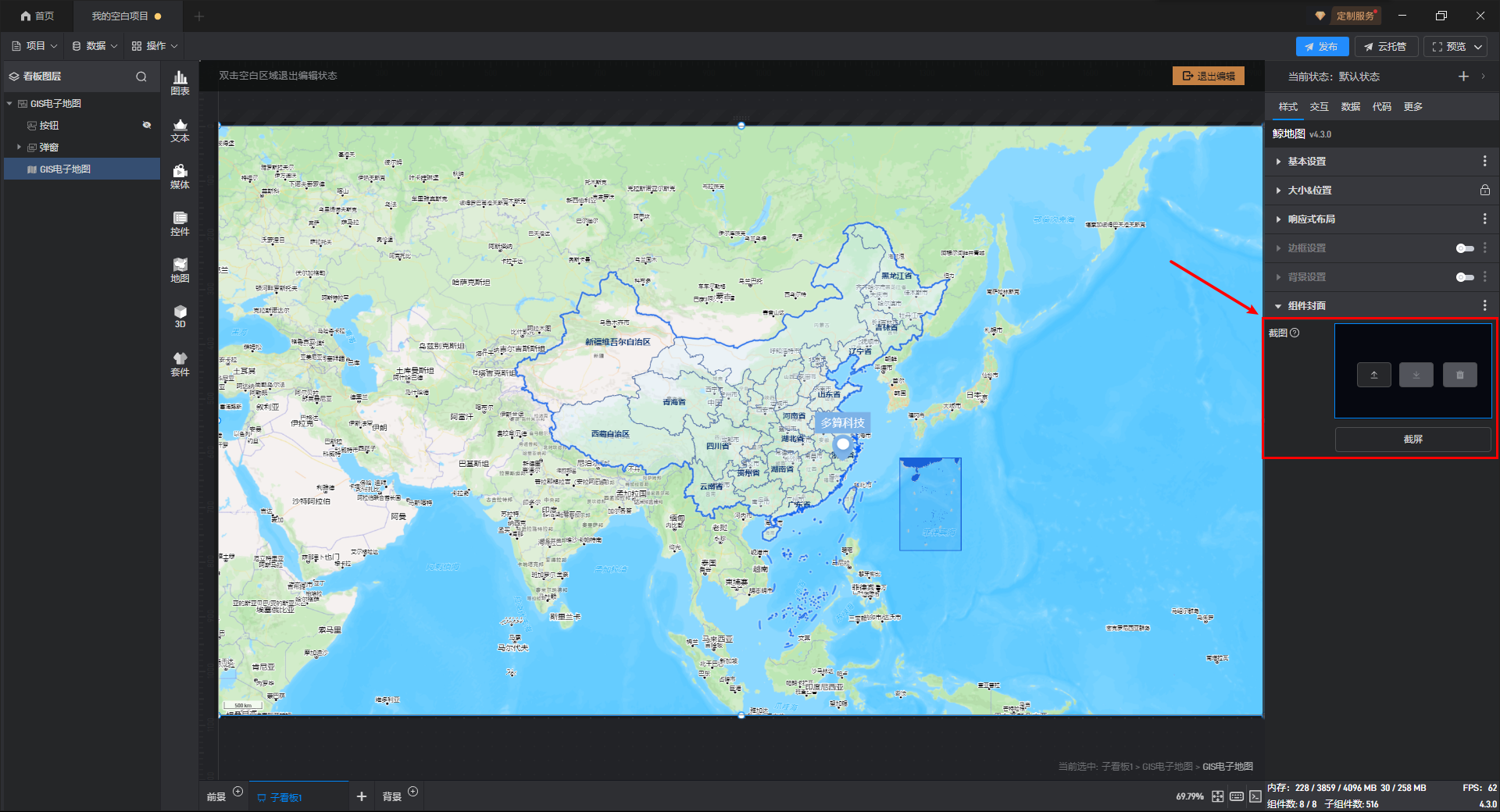Viewport: 1500px width, 812px height.
Task: Click the 前景 foreground label
Action: point(216,797)
